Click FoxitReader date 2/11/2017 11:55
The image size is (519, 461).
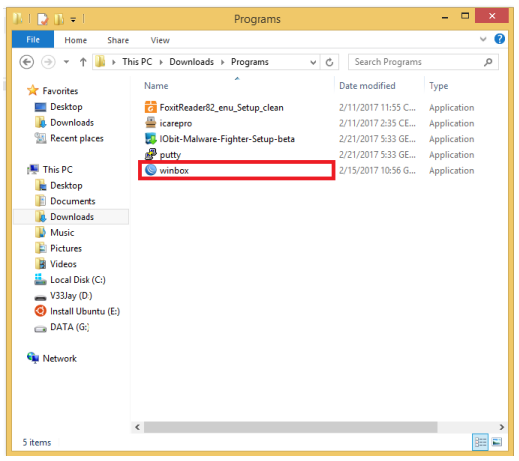click(377, 107)
